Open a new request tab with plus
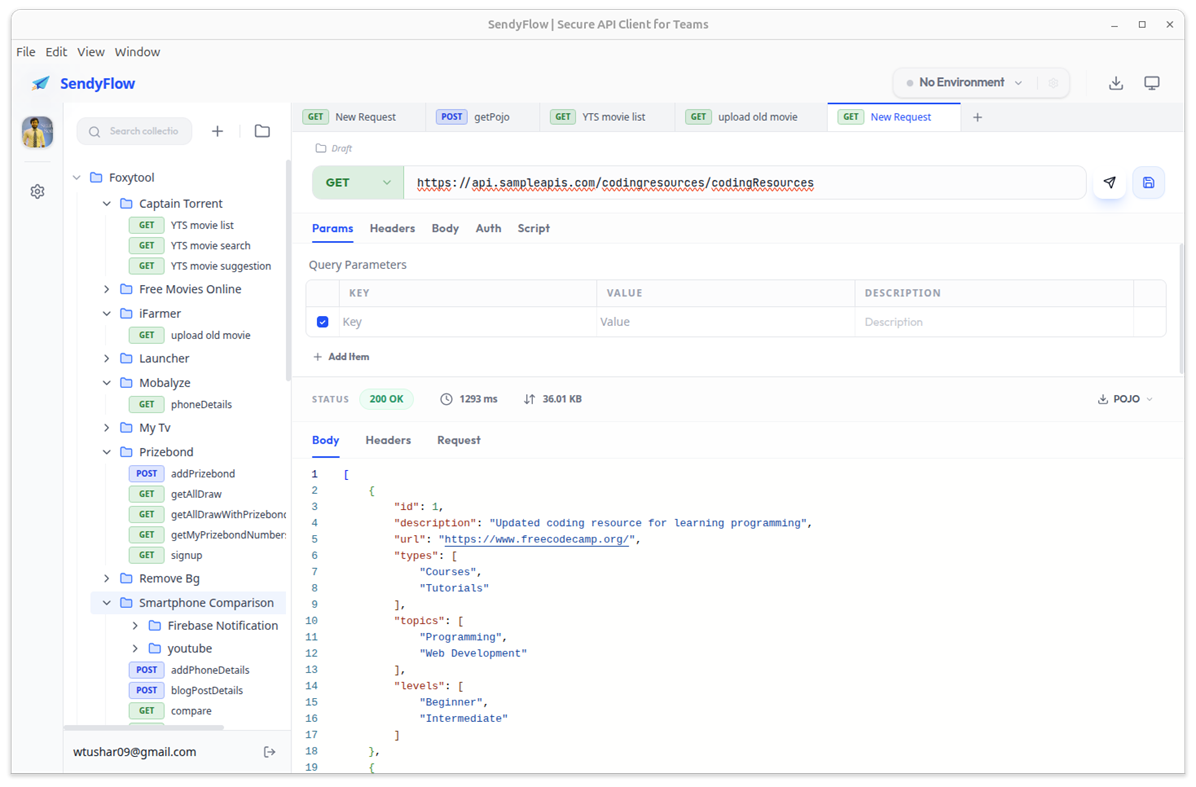The height and width of the screenshot is (787, 1196). (977, 117)
